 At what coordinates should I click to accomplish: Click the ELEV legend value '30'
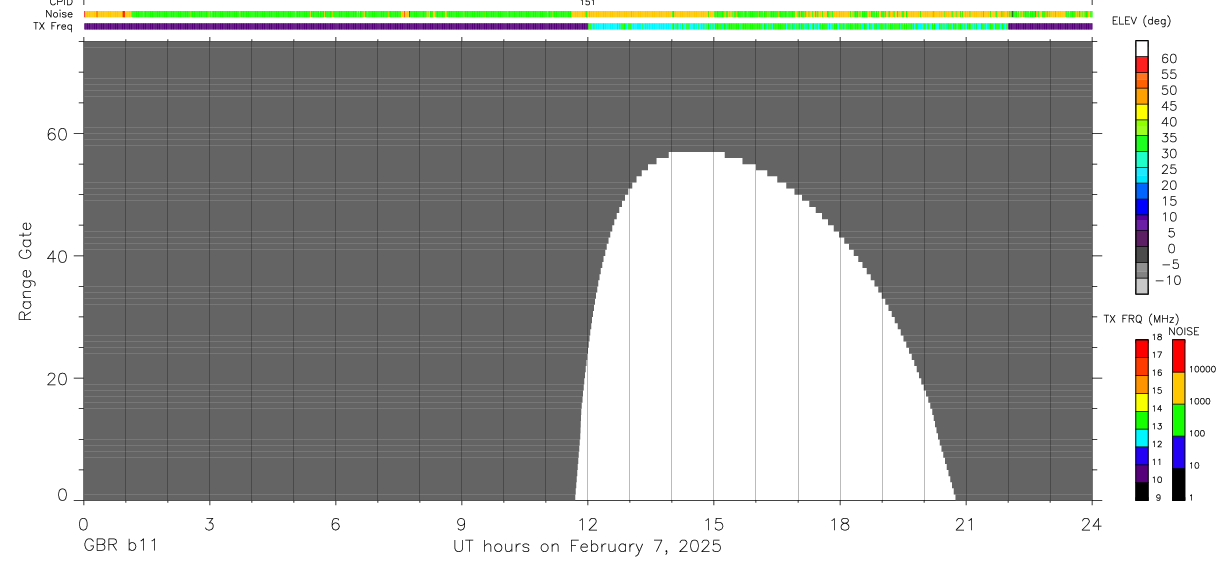1170,153
